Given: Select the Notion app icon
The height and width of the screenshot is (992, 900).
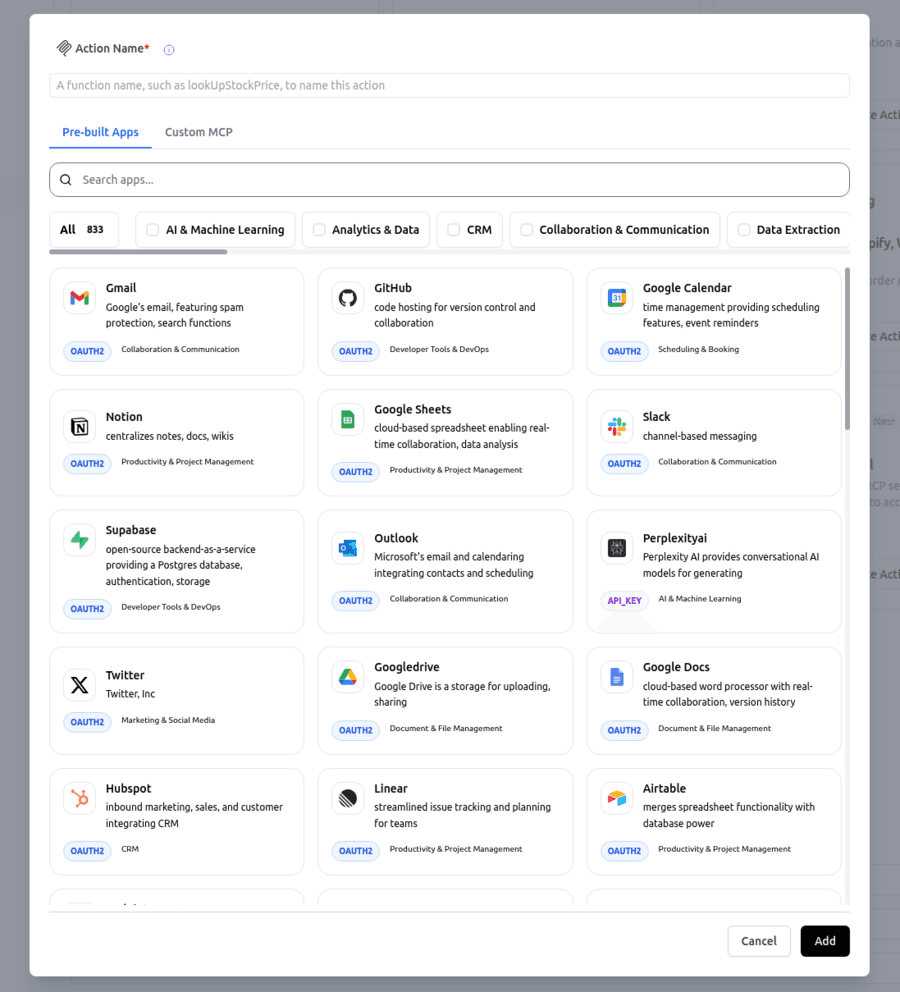Looking at the screenshot, I should pos(80,426).
